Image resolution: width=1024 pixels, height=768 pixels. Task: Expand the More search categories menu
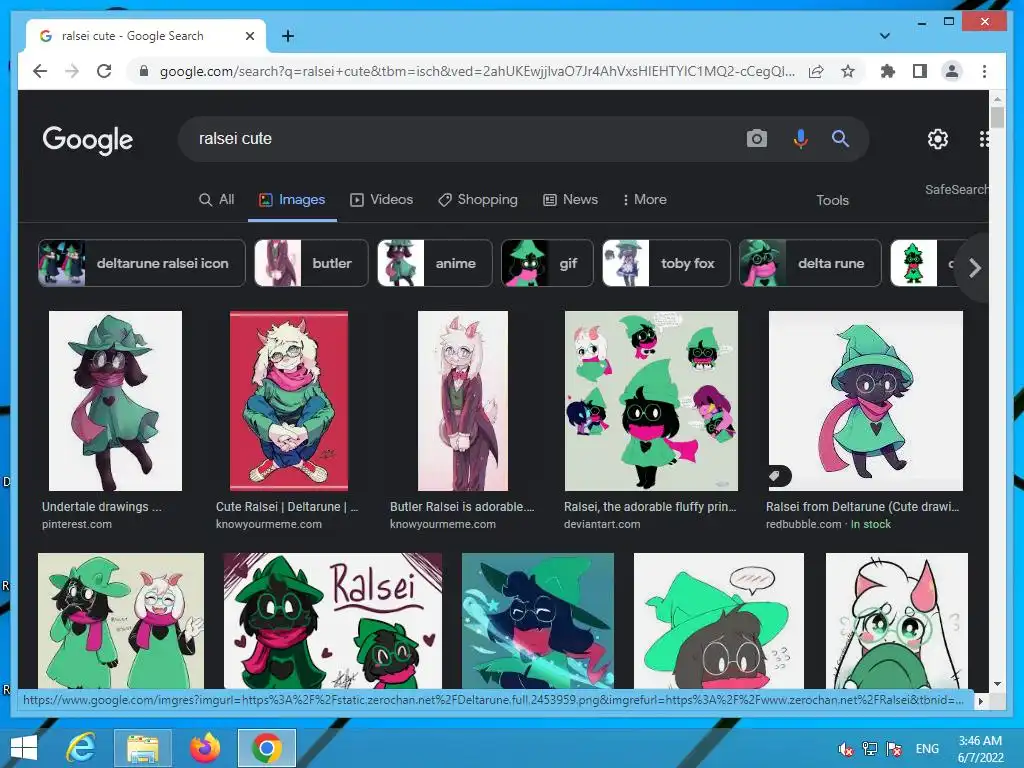(645, 199)
